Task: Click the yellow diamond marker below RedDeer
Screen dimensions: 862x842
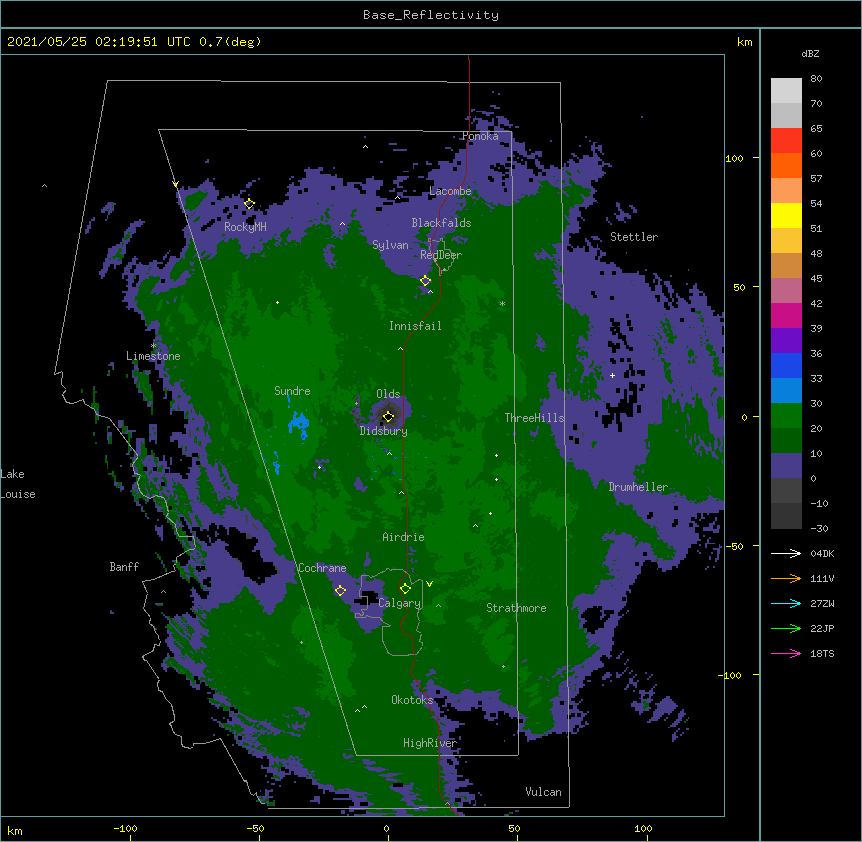Action: point(426,281)
